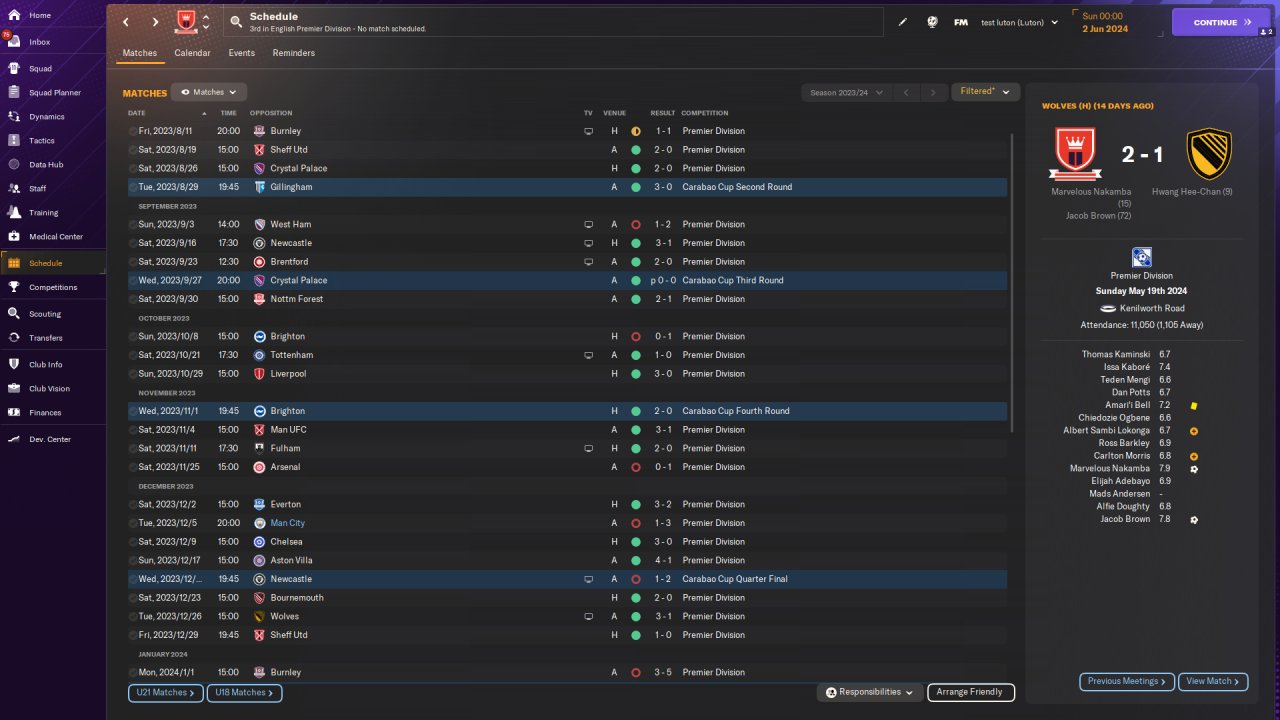Open the Schedule item in the sidebar

coord(52,263)
